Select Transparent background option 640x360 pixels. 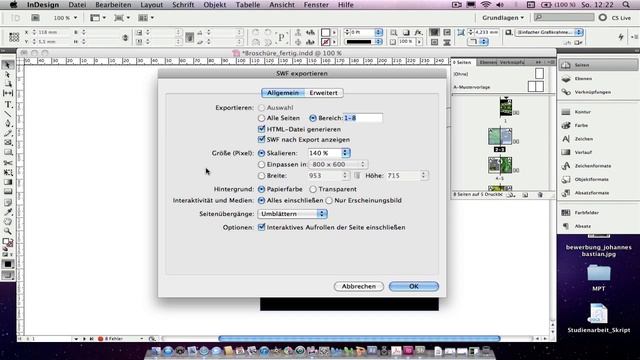click(x=313, y=189)
